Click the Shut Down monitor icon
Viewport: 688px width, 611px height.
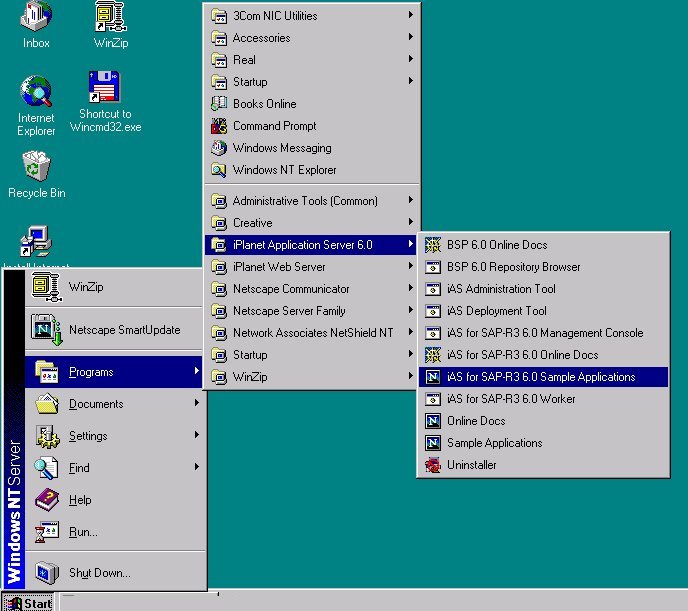[47, 572]
